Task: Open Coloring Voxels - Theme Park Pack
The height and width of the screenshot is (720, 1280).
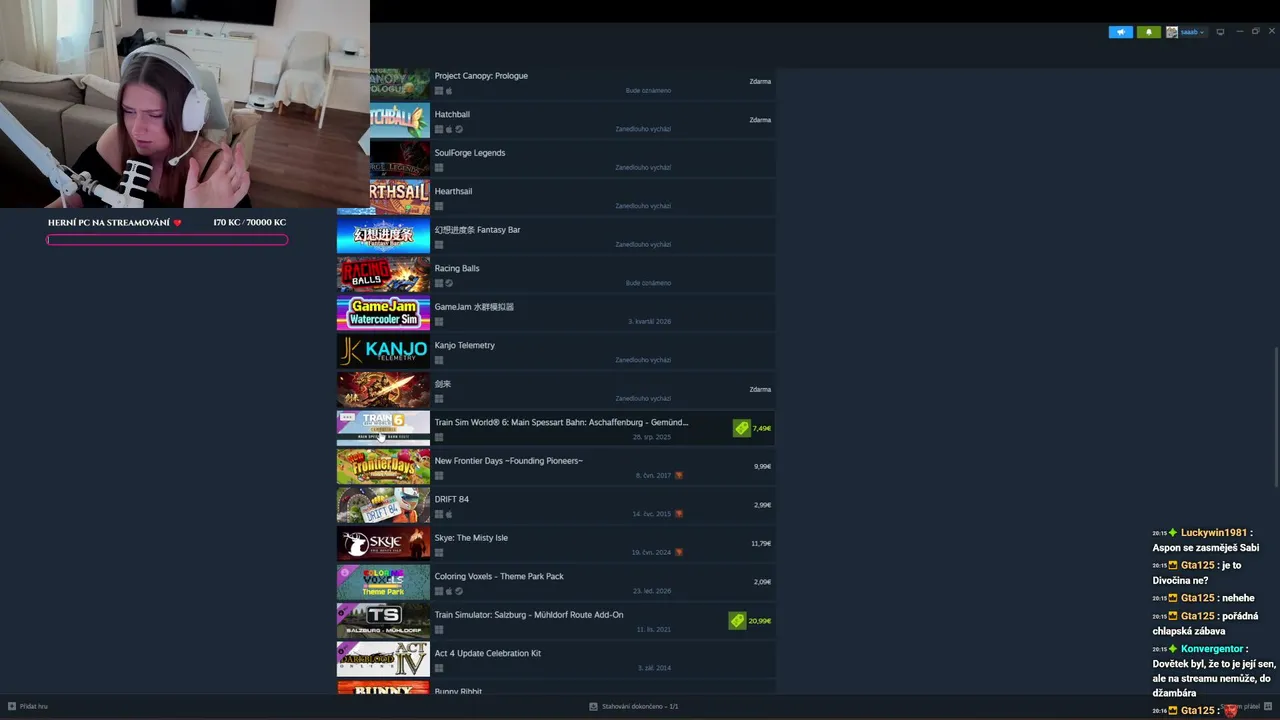Action: pos(499,576)
